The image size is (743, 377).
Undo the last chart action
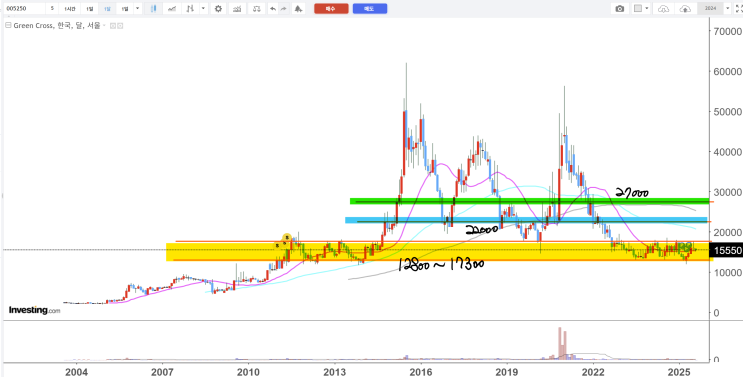click(x=272, y=9)
